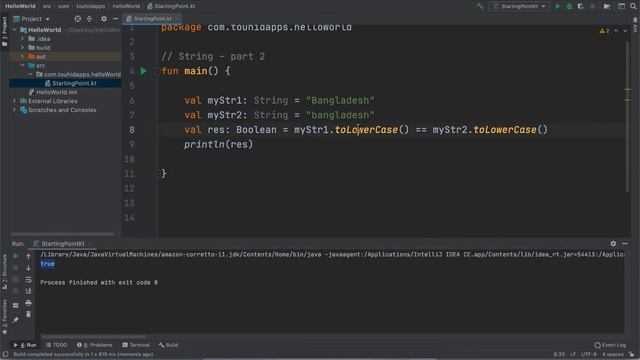Clear console output with the trash icon
Screen dimensions: 640x360
click(x=28, y=314)
